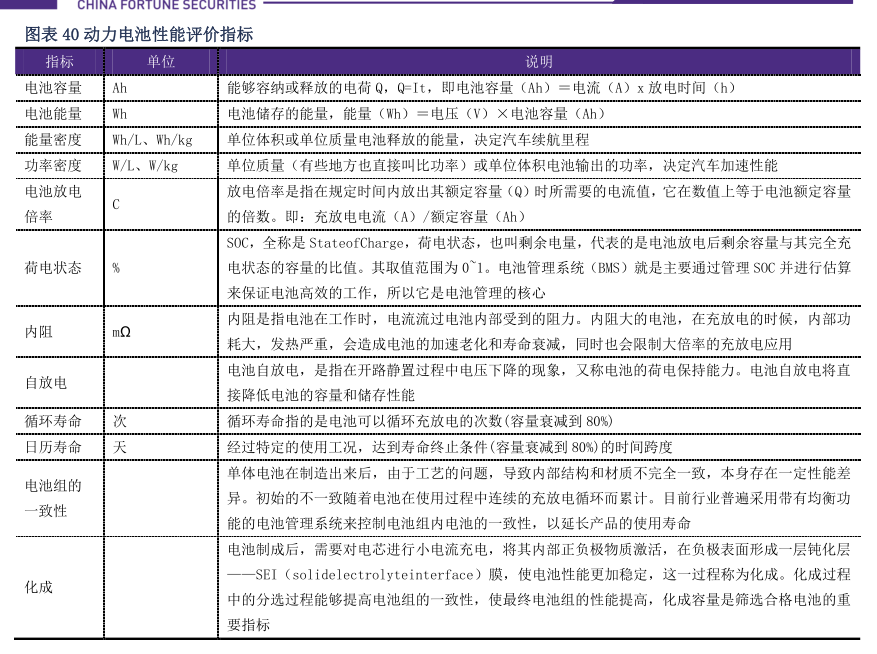Click the 循环寿命 row label

[x=53, y=421]
